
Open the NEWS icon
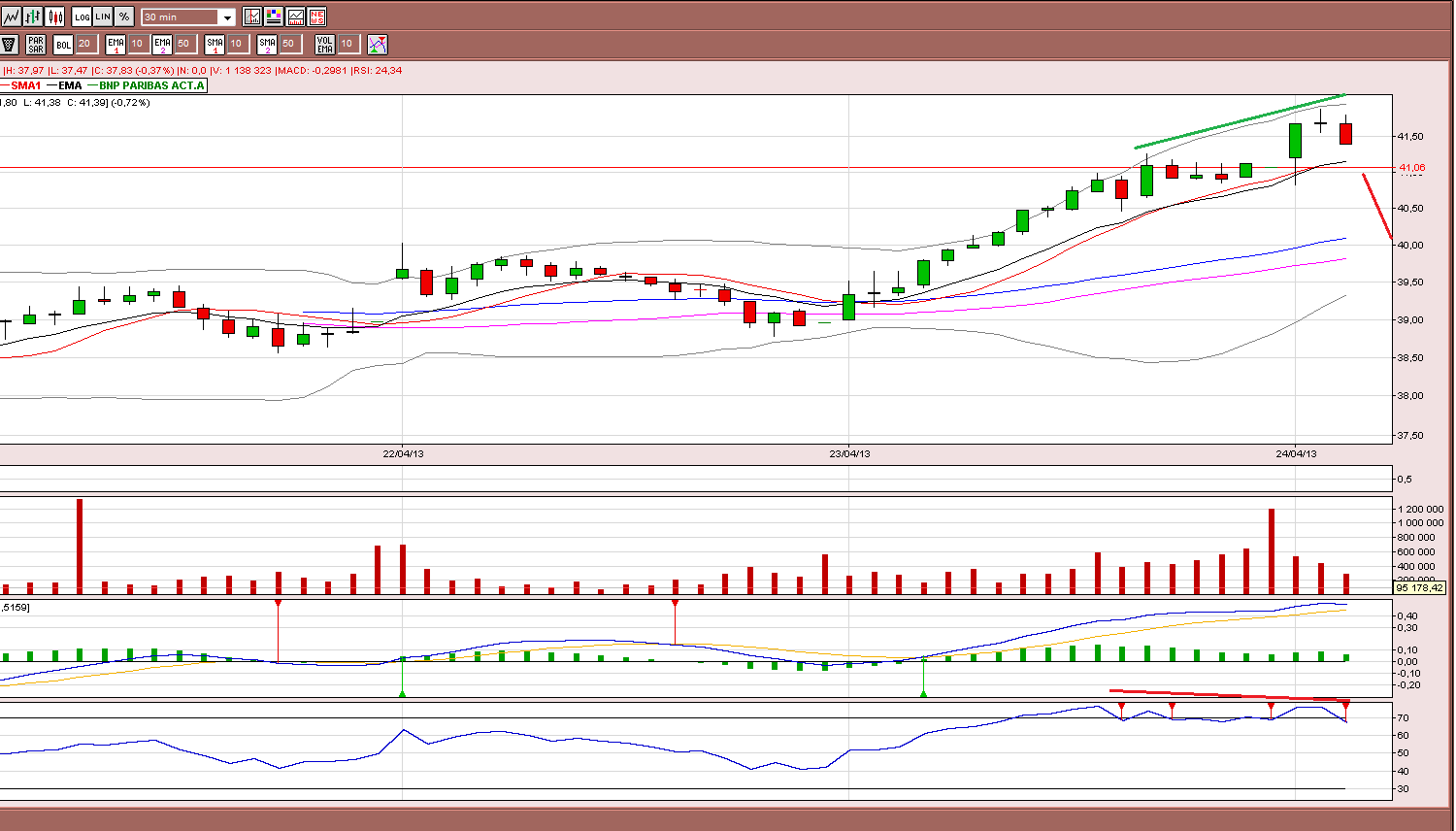[316, 17]
